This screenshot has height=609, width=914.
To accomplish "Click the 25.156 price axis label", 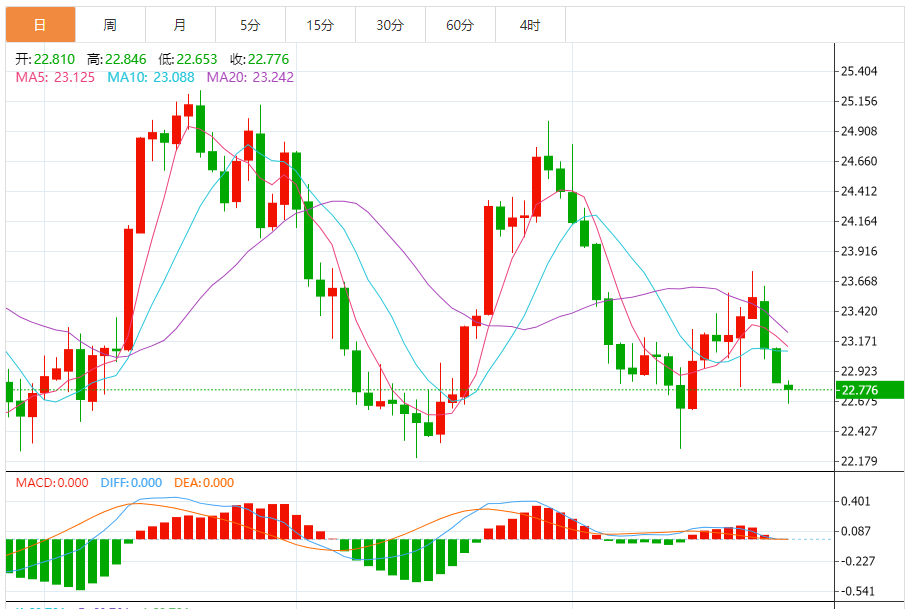I will point(859,101).
